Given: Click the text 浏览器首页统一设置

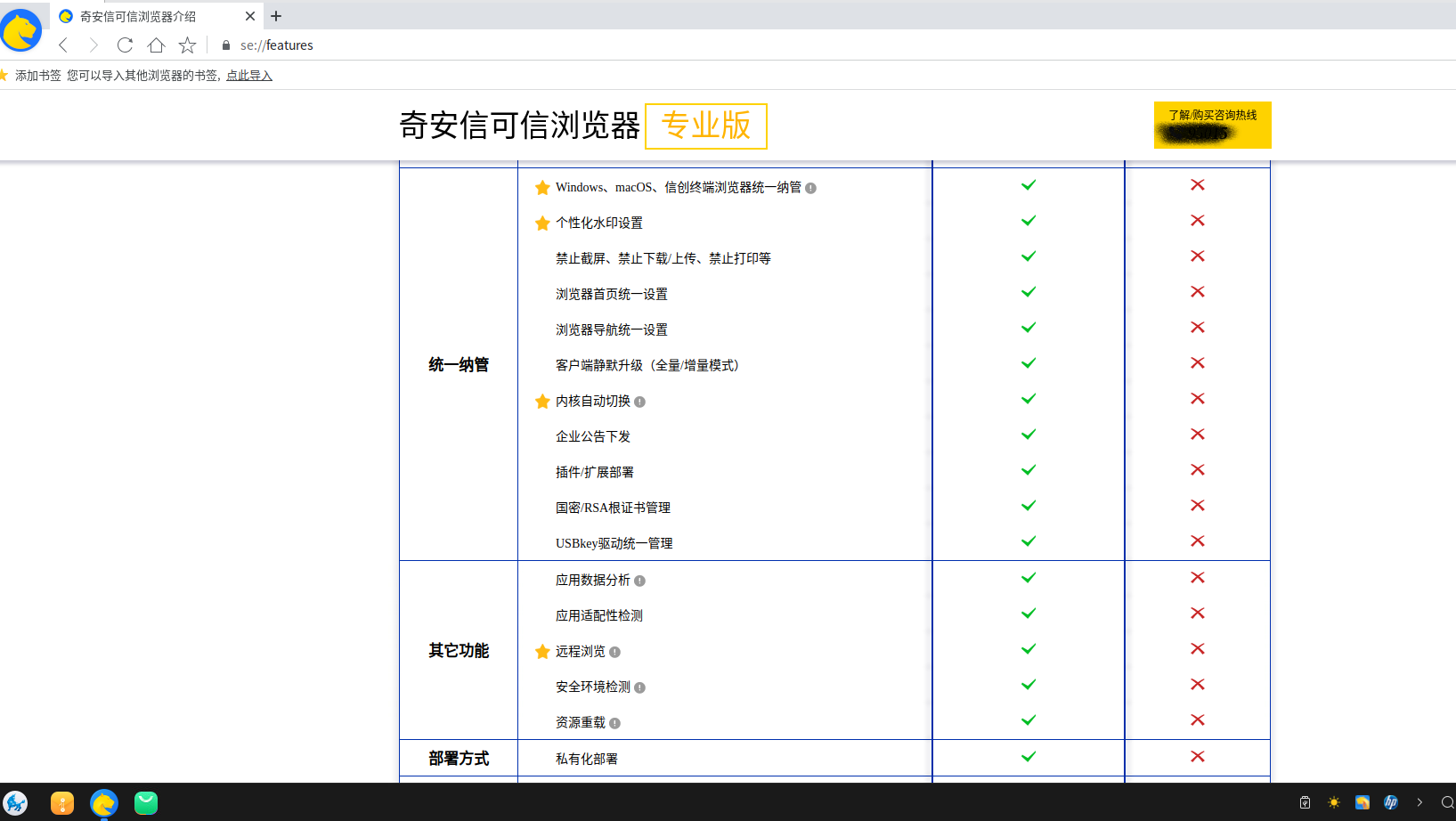Looking at the screenshot, I should coord(612,294).
